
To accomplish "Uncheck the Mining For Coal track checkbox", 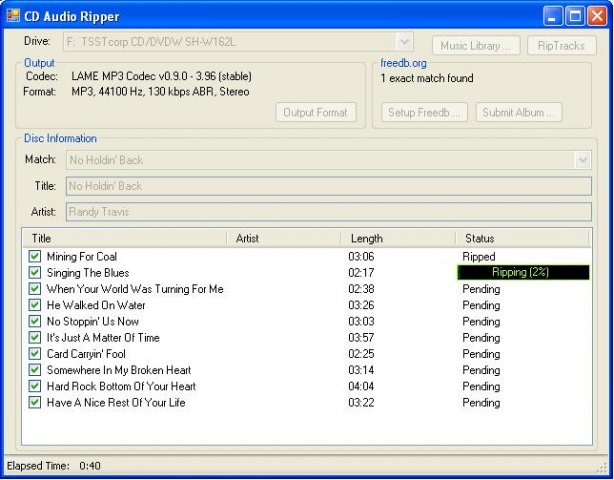I will coord(34,256).
